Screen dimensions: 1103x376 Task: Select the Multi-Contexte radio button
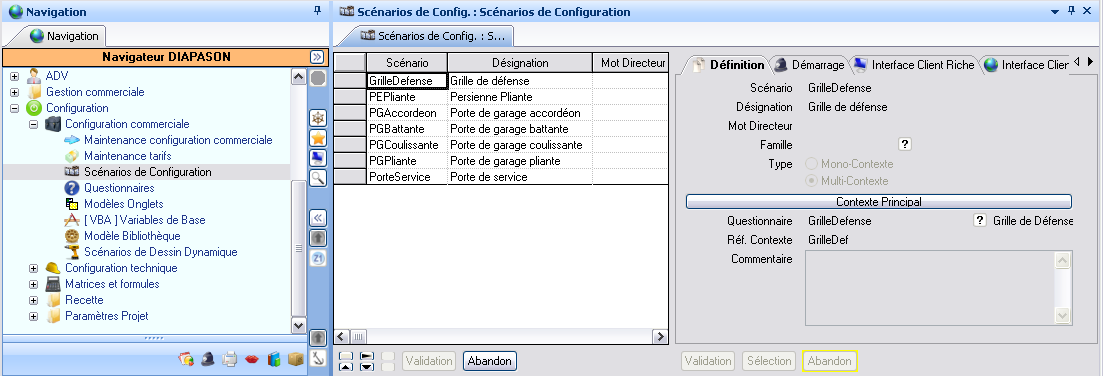pyautogui.click(x=811, y=181)
